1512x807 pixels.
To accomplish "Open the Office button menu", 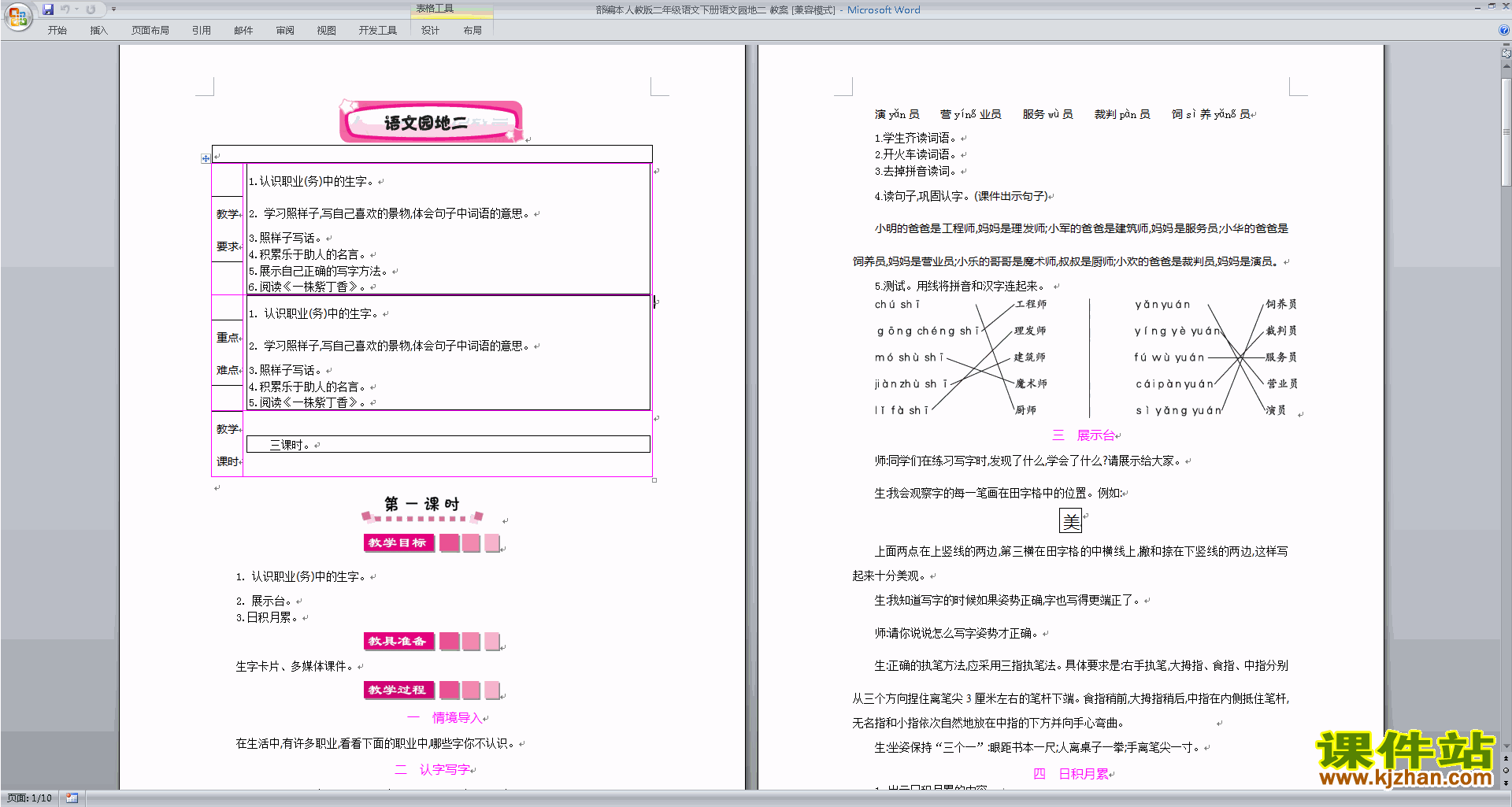I will point(17,16).
